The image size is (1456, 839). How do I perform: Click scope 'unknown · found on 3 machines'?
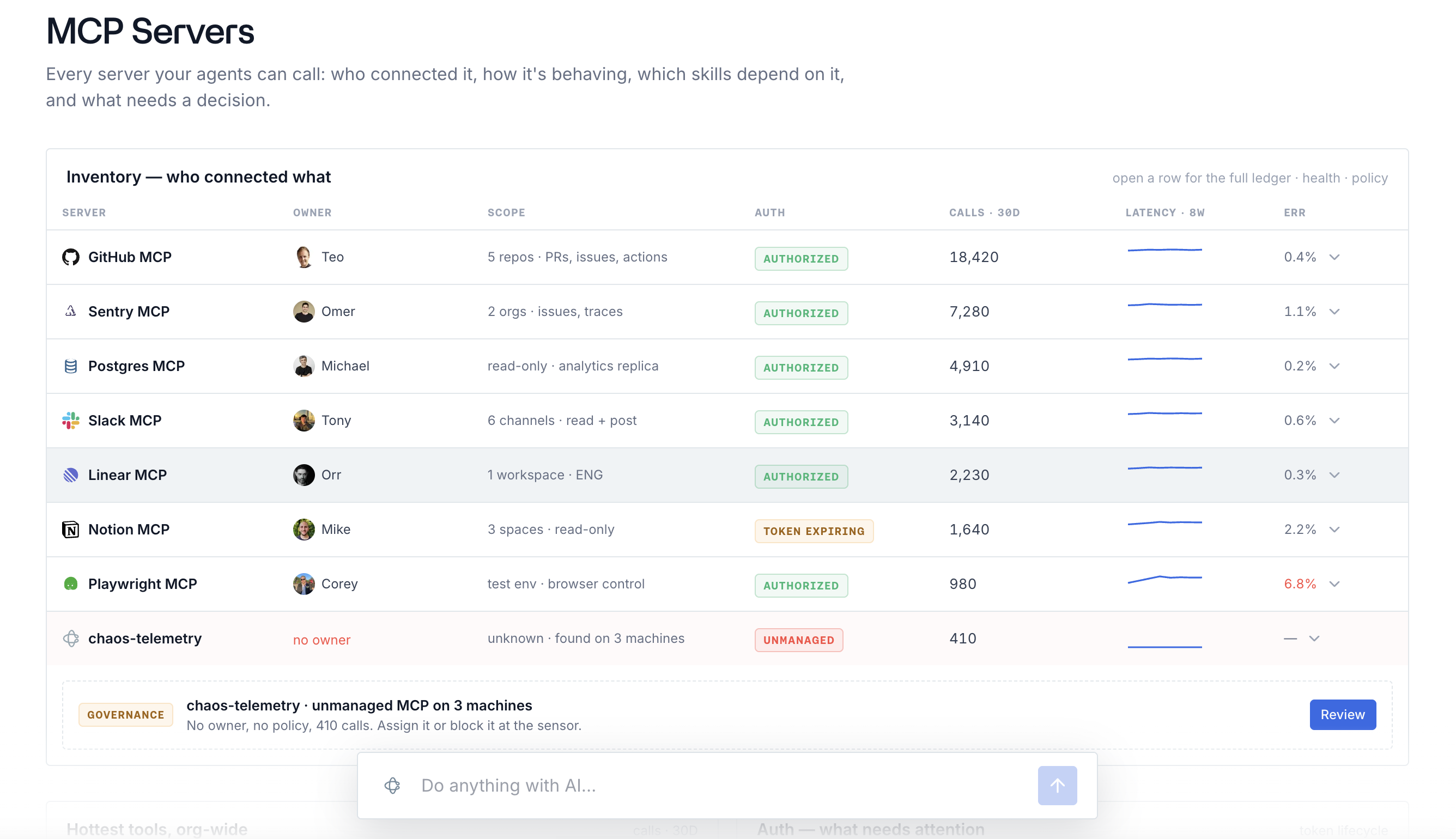point(586,639)
